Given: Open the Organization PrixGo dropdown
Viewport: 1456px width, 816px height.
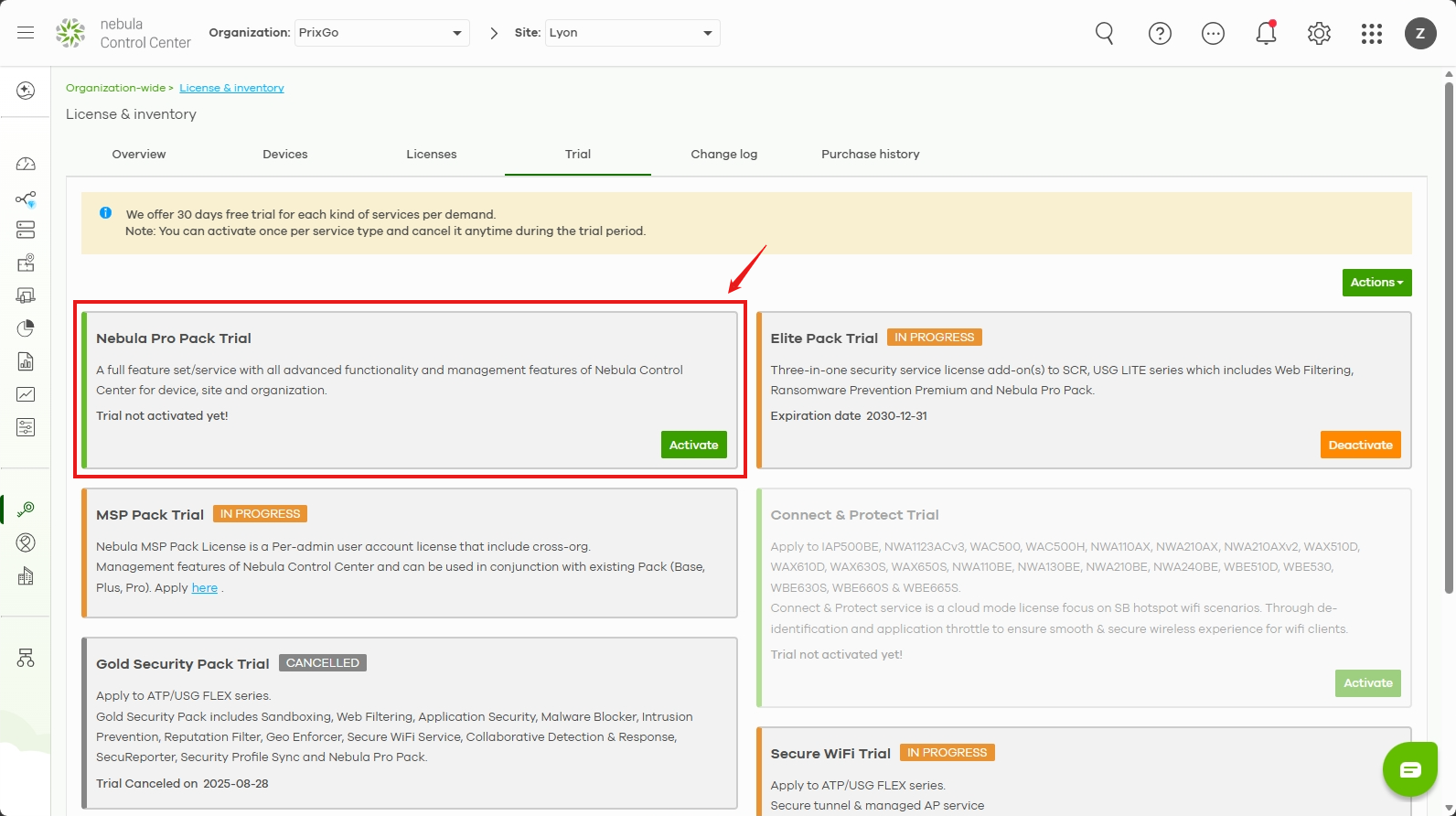Looking at the screenshot, I should (381, 33).
